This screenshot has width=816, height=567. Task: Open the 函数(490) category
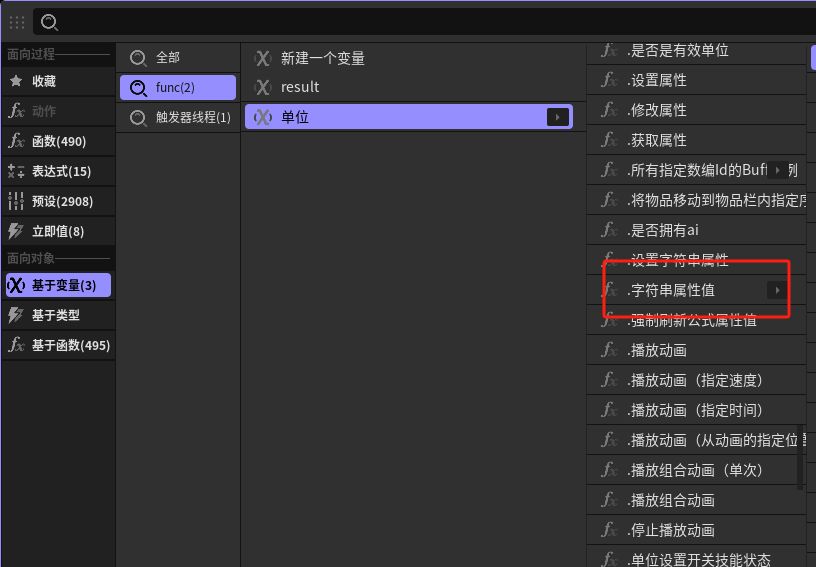[58, 141]
